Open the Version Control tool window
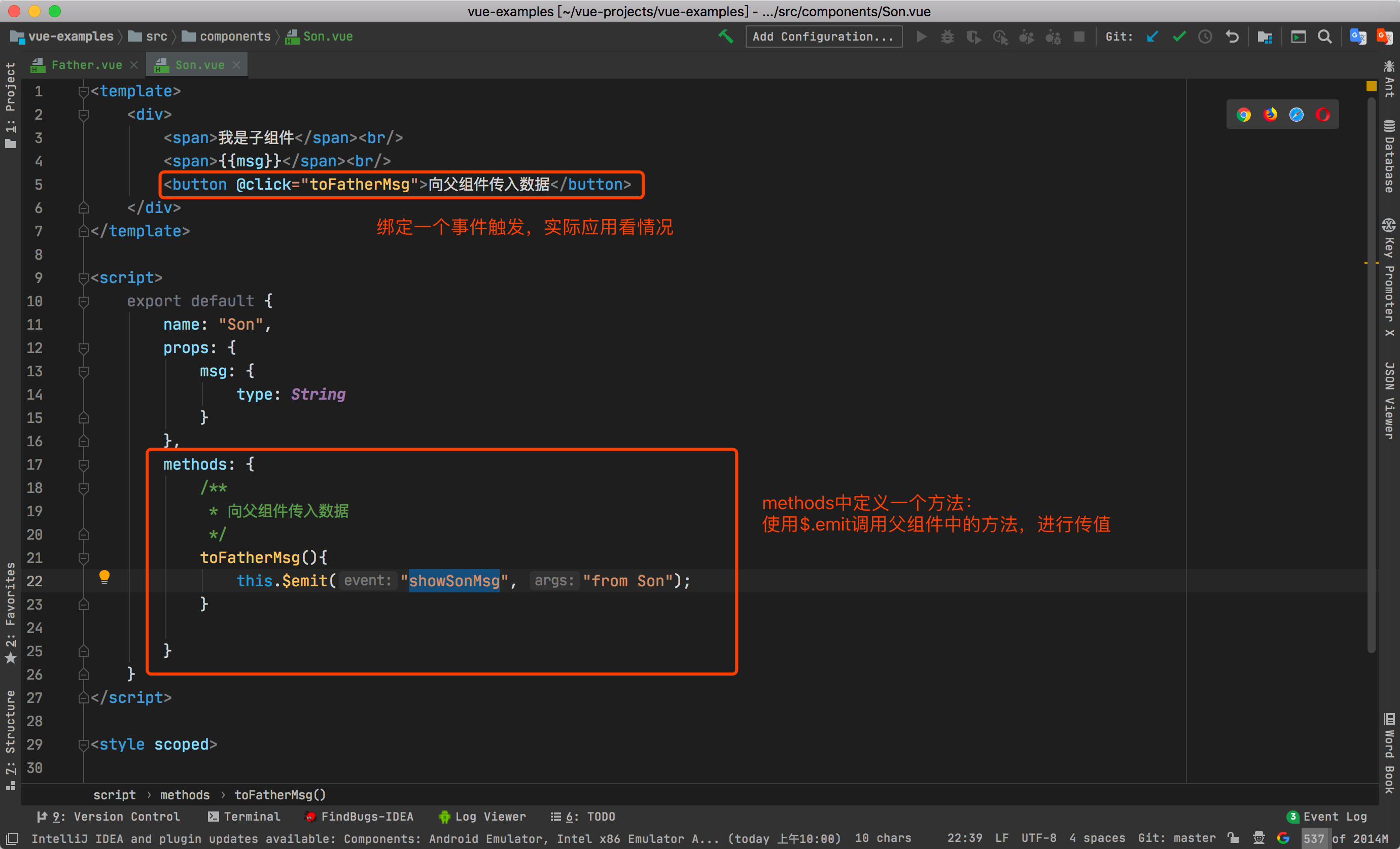Viewport: 1400px width, 849px height. pyautogui.click(x=109, y=817)
